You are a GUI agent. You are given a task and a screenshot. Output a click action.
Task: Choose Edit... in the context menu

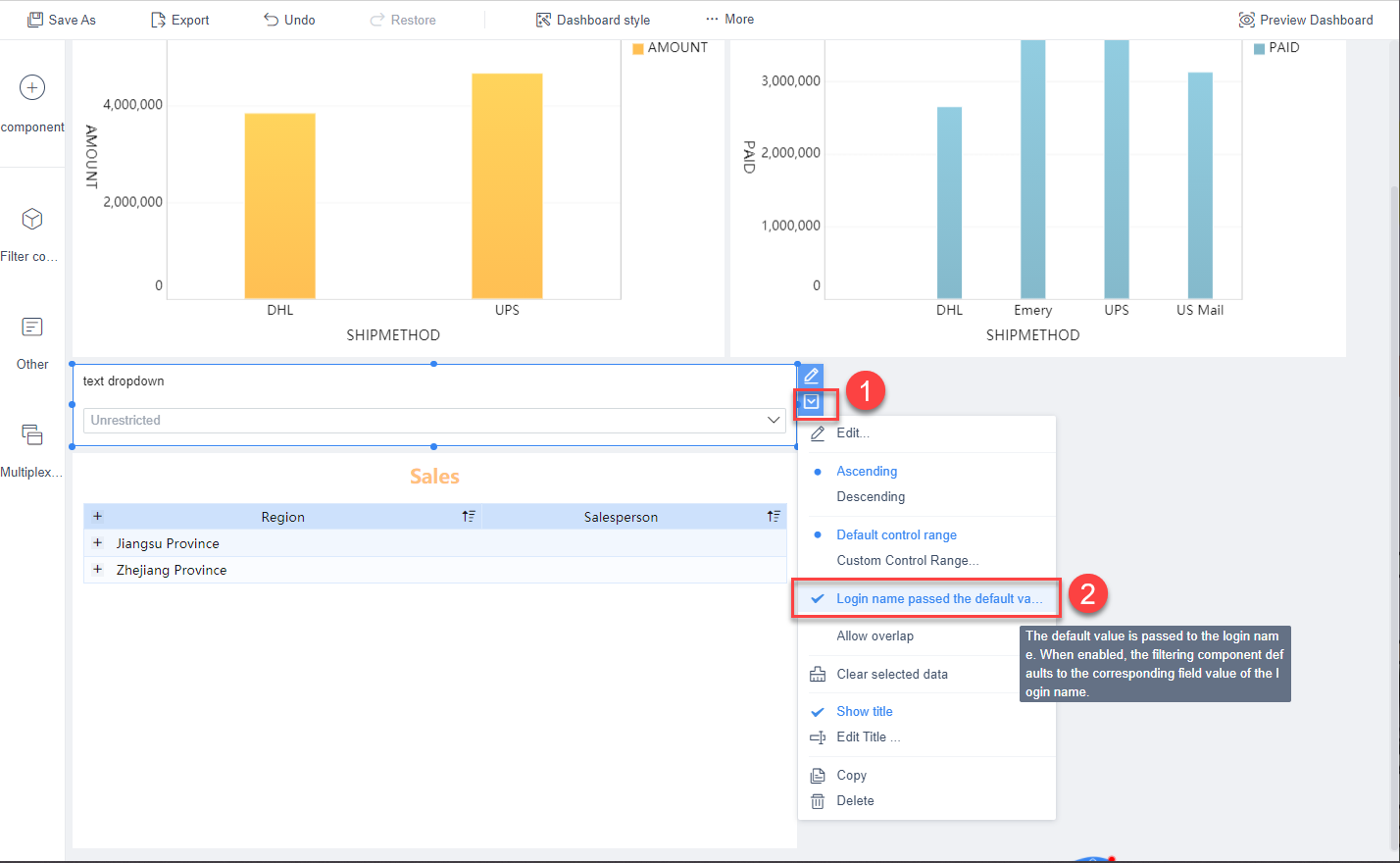853,432
